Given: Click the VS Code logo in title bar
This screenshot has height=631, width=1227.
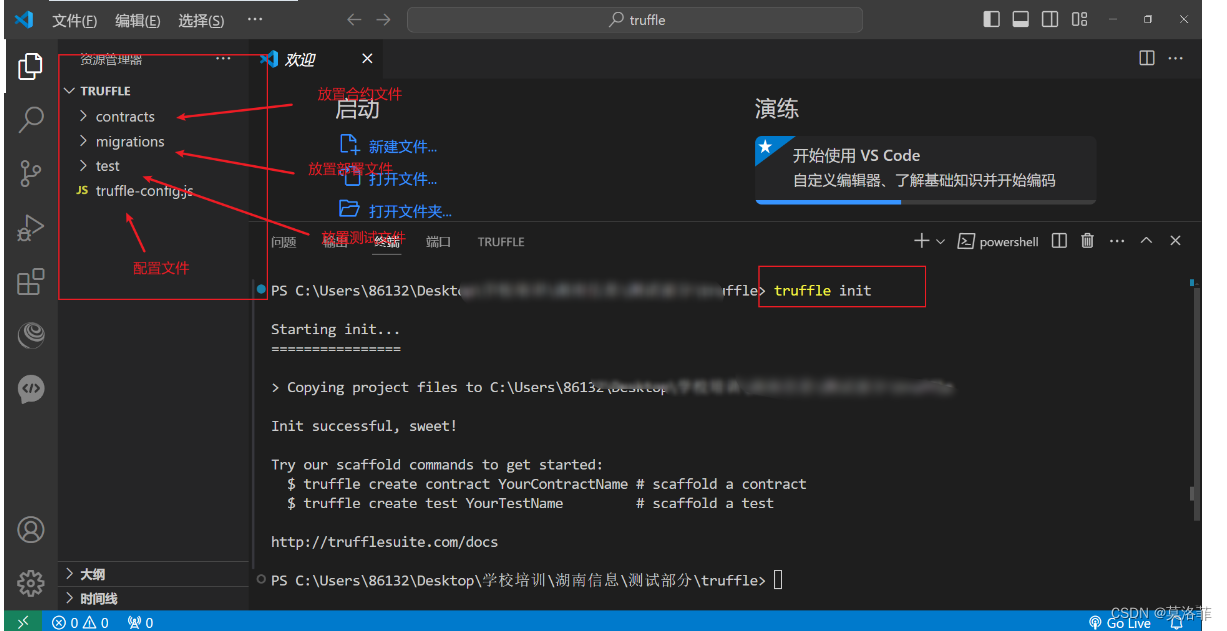Looking at the screenshot, I should tap(24, 19).
